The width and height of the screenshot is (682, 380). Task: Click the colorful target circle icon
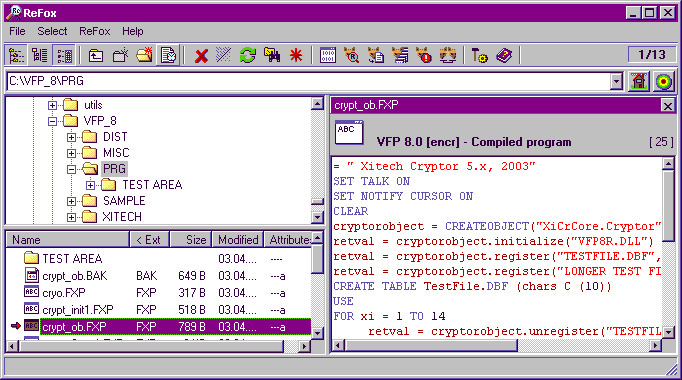point(664,81)
